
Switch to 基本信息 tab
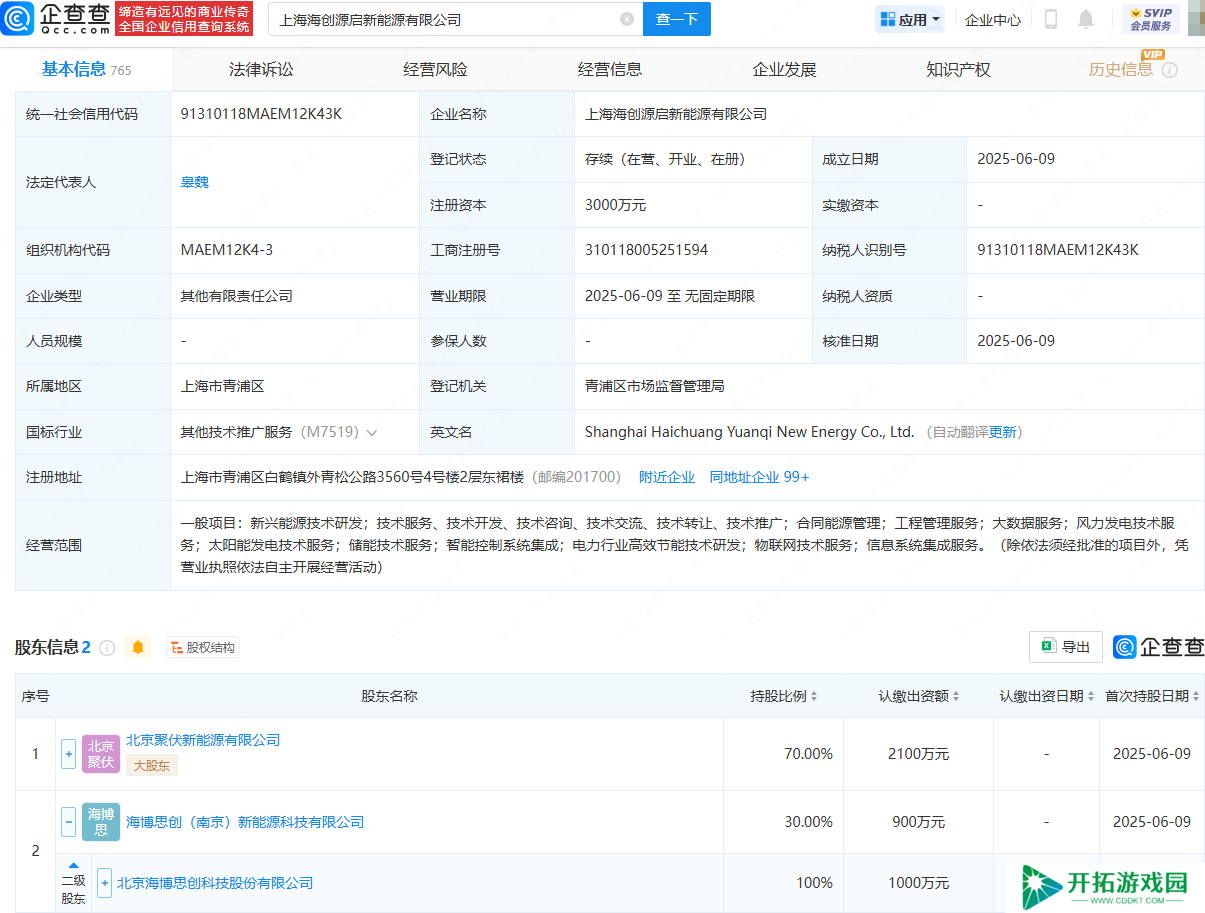coord(86,69)
